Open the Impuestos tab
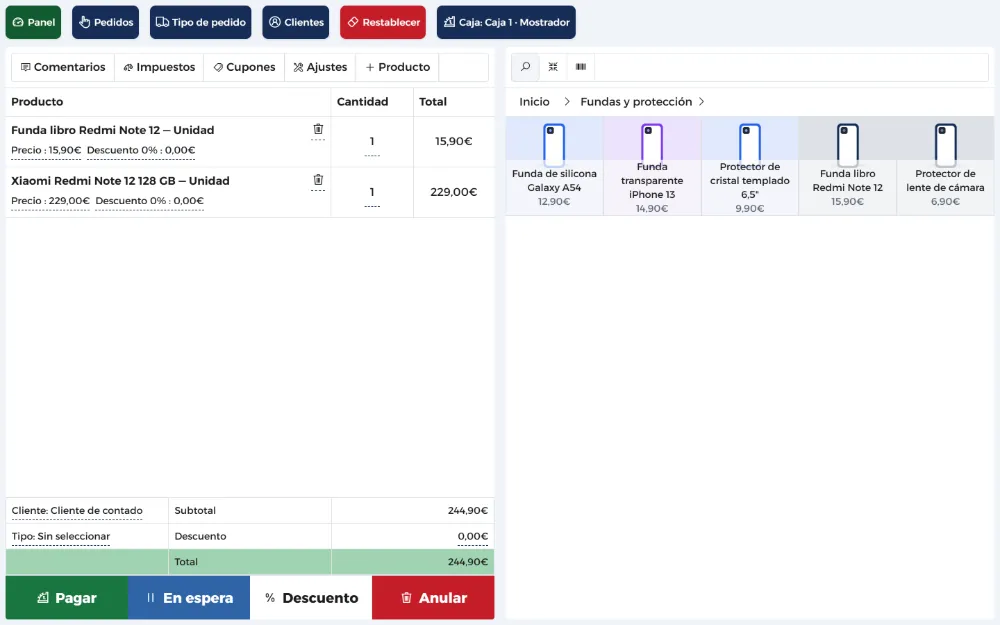 point(159,67)
